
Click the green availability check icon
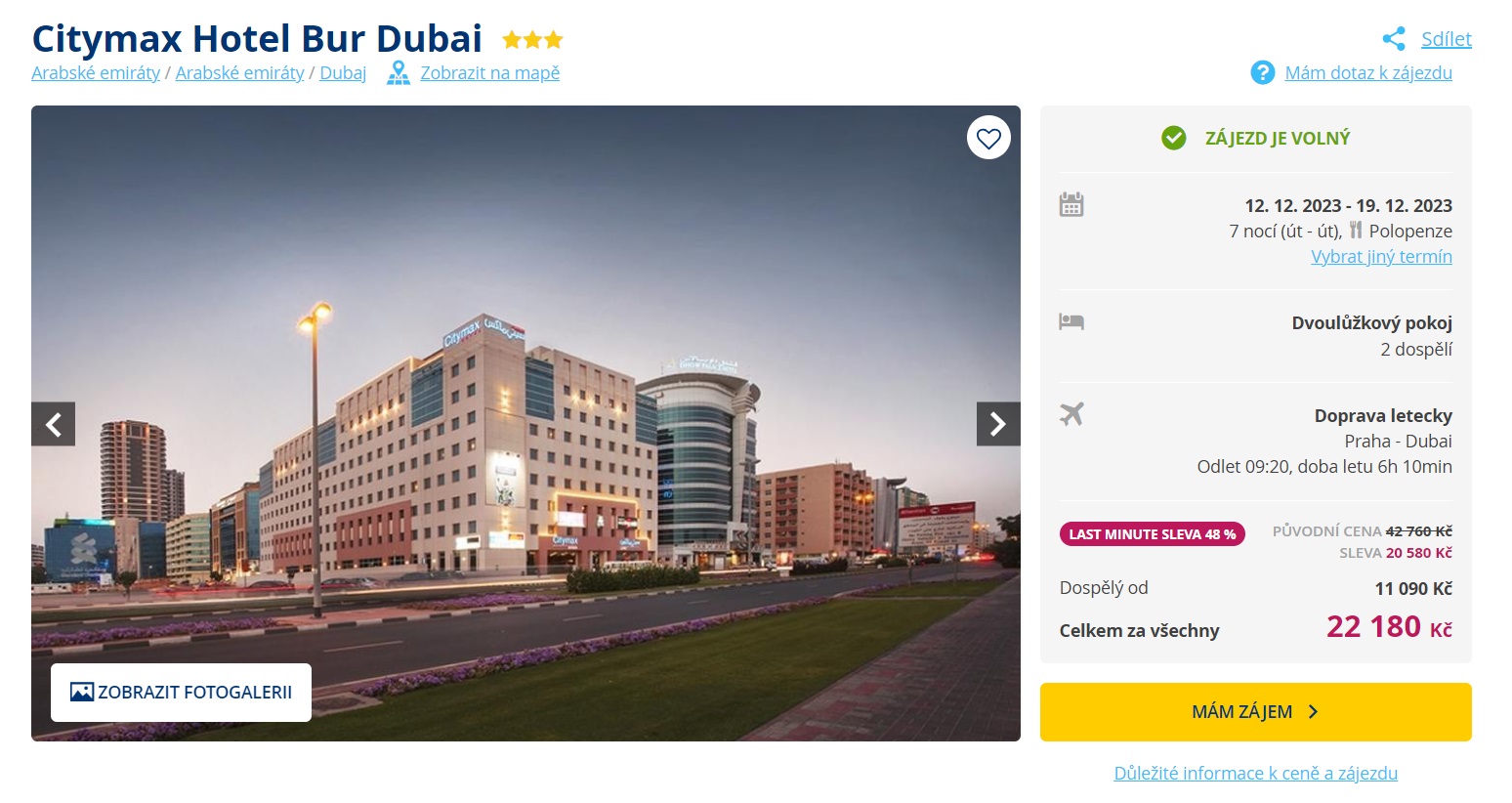click(1174, 138)
